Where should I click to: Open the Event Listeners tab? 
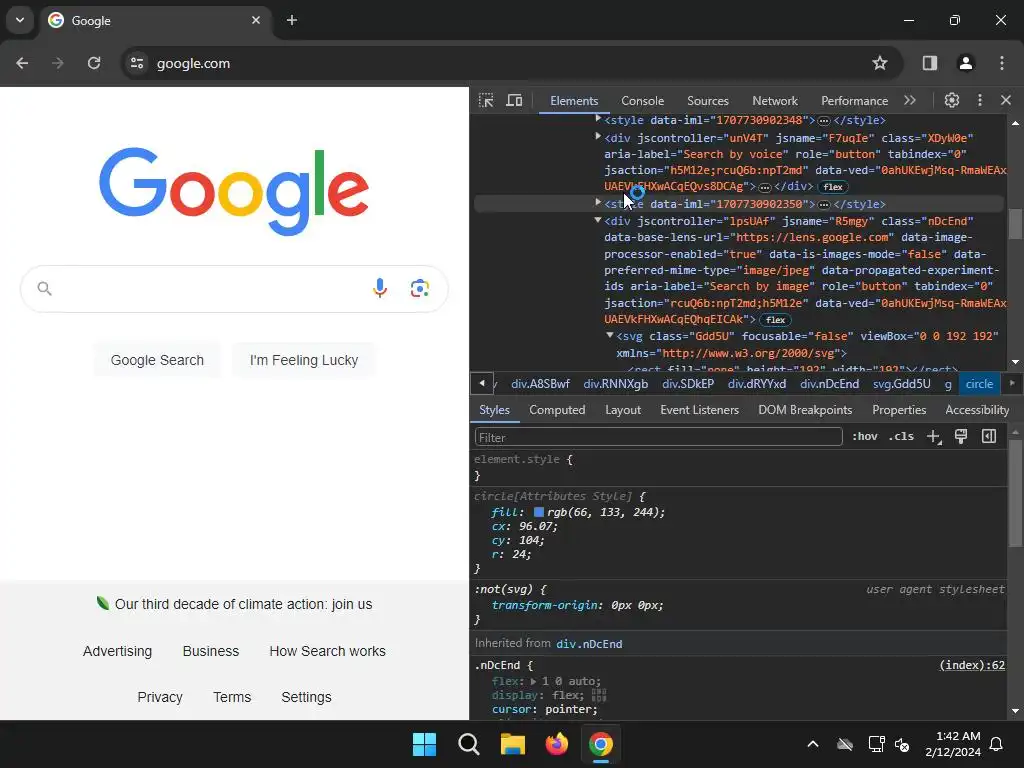(699, 409)
